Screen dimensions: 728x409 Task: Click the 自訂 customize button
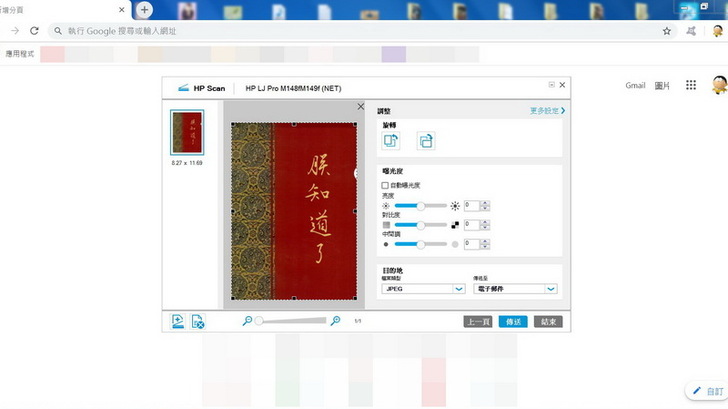pos(709,391)
